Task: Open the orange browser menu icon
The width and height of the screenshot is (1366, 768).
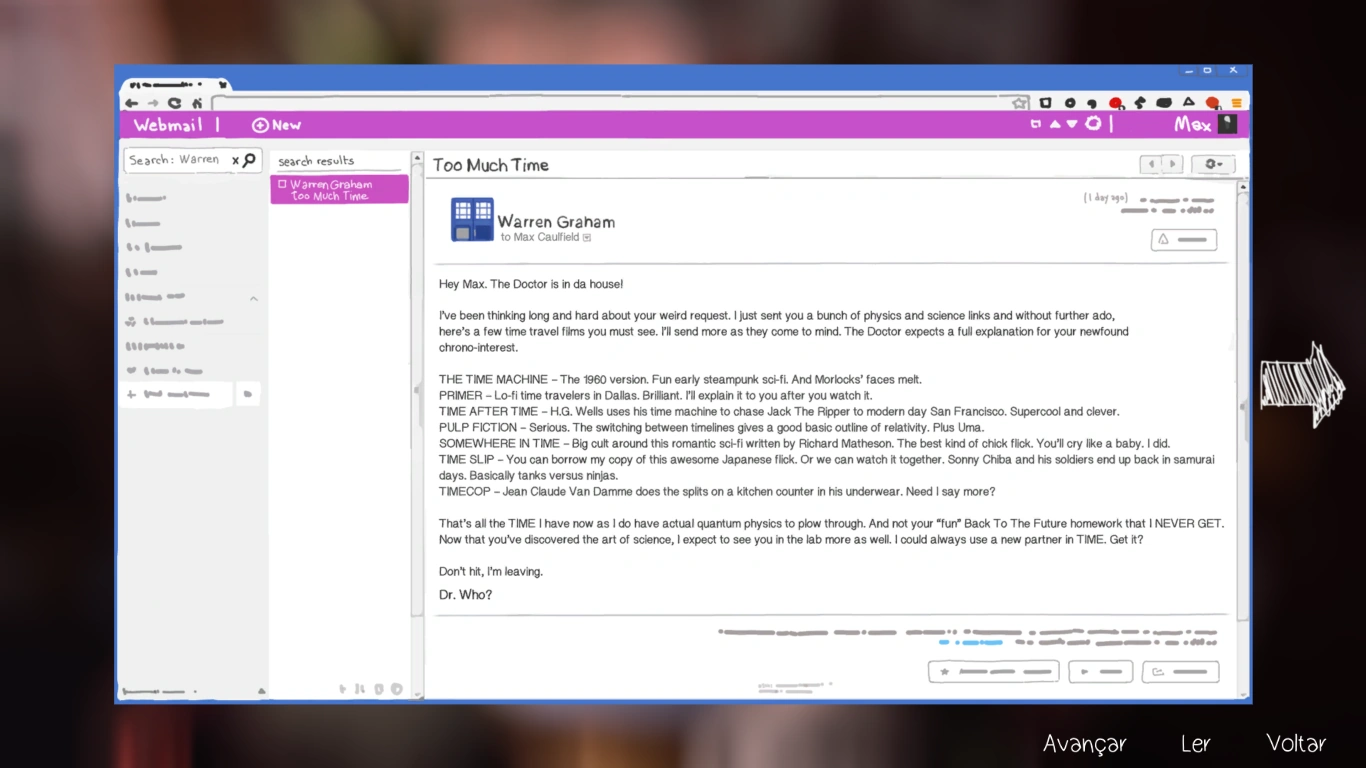Action: [x=1237, y=103]
